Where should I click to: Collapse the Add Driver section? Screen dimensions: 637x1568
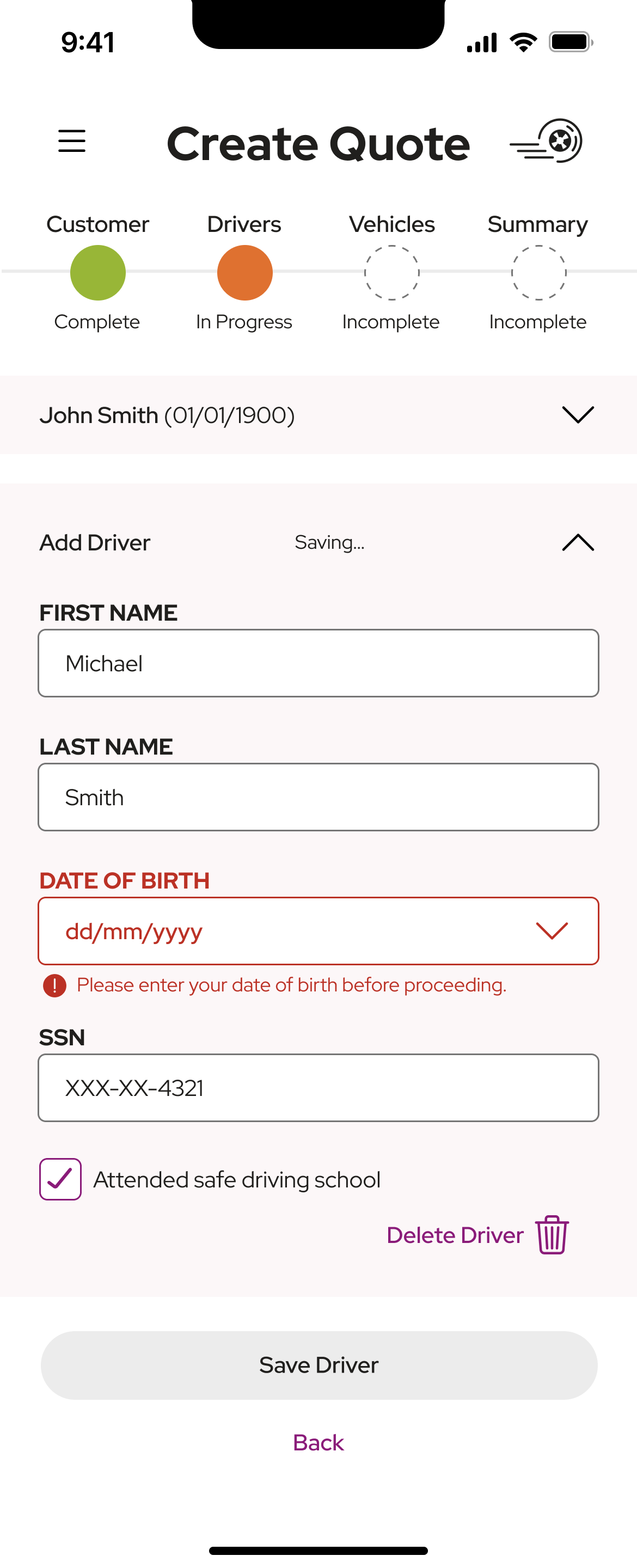coord(577,542)
